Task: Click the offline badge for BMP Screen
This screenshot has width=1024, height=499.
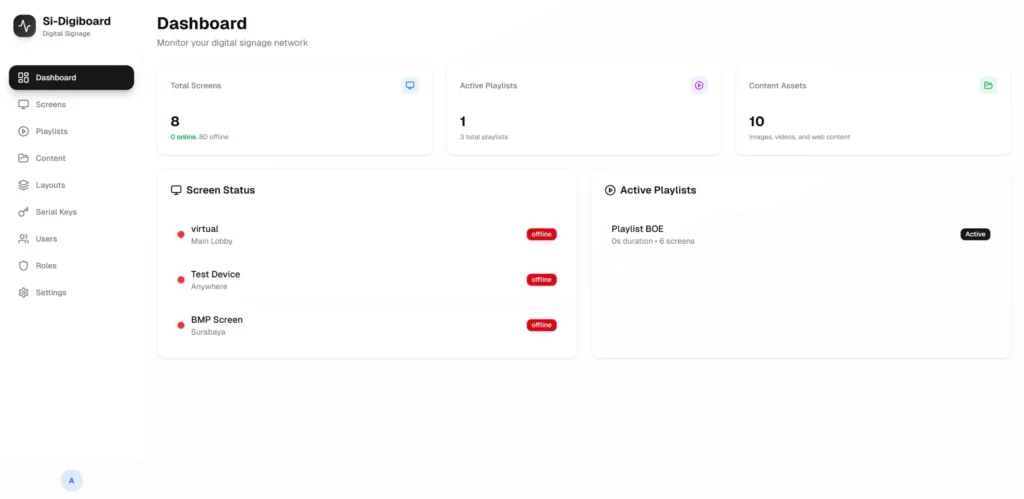Action: tap(541, 325)
